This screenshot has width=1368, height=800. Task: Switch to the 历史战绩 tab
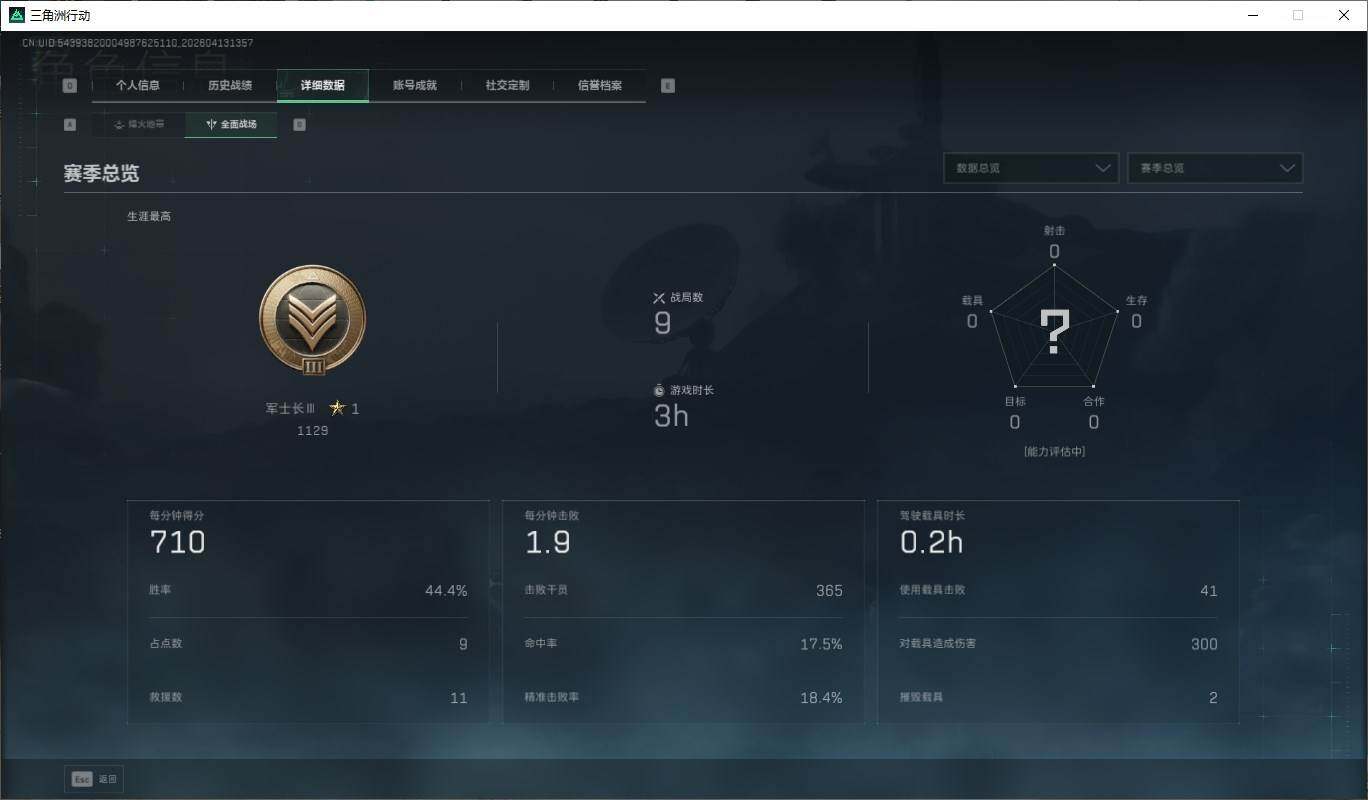click(230, 86)
